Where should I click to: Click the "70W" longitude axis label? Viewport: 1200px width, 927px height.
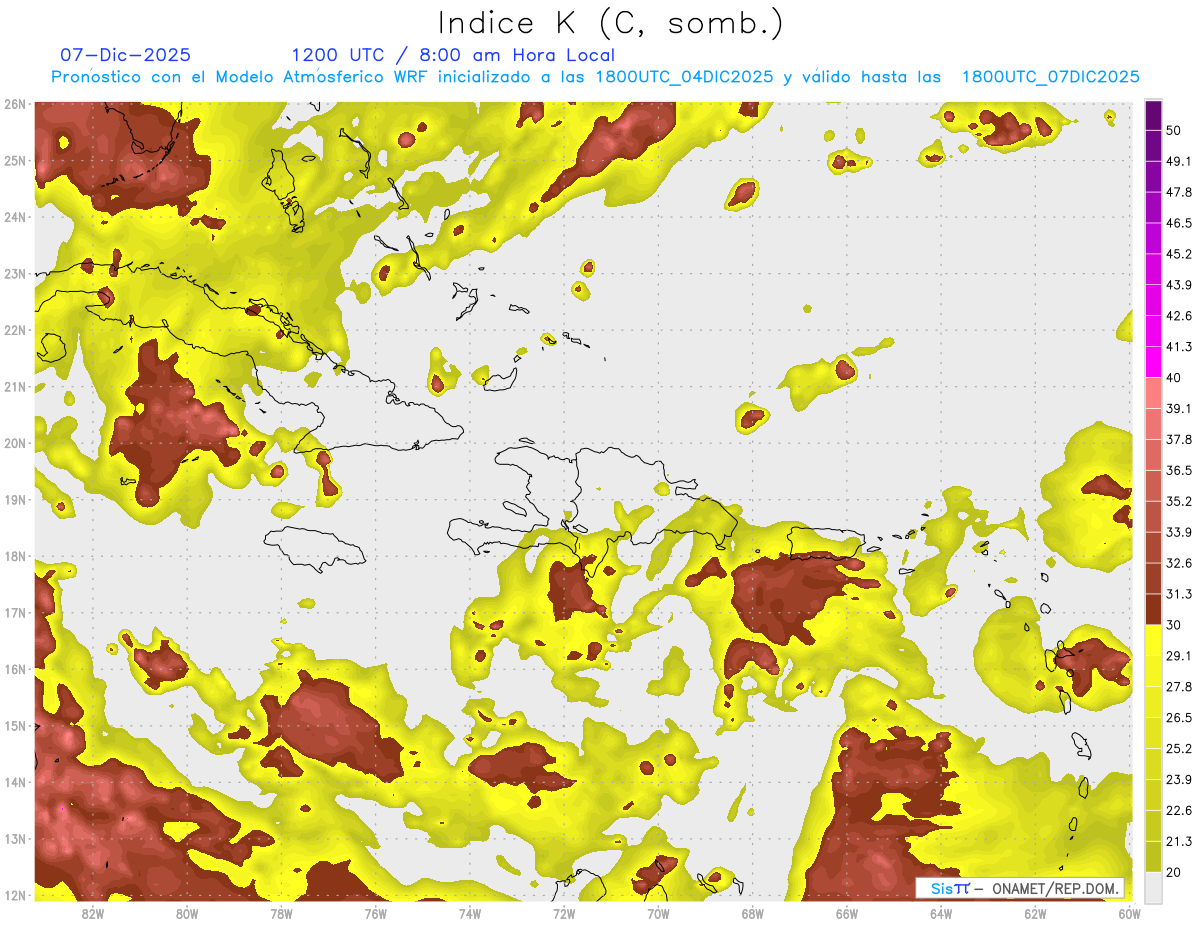(x=658, y=913)
